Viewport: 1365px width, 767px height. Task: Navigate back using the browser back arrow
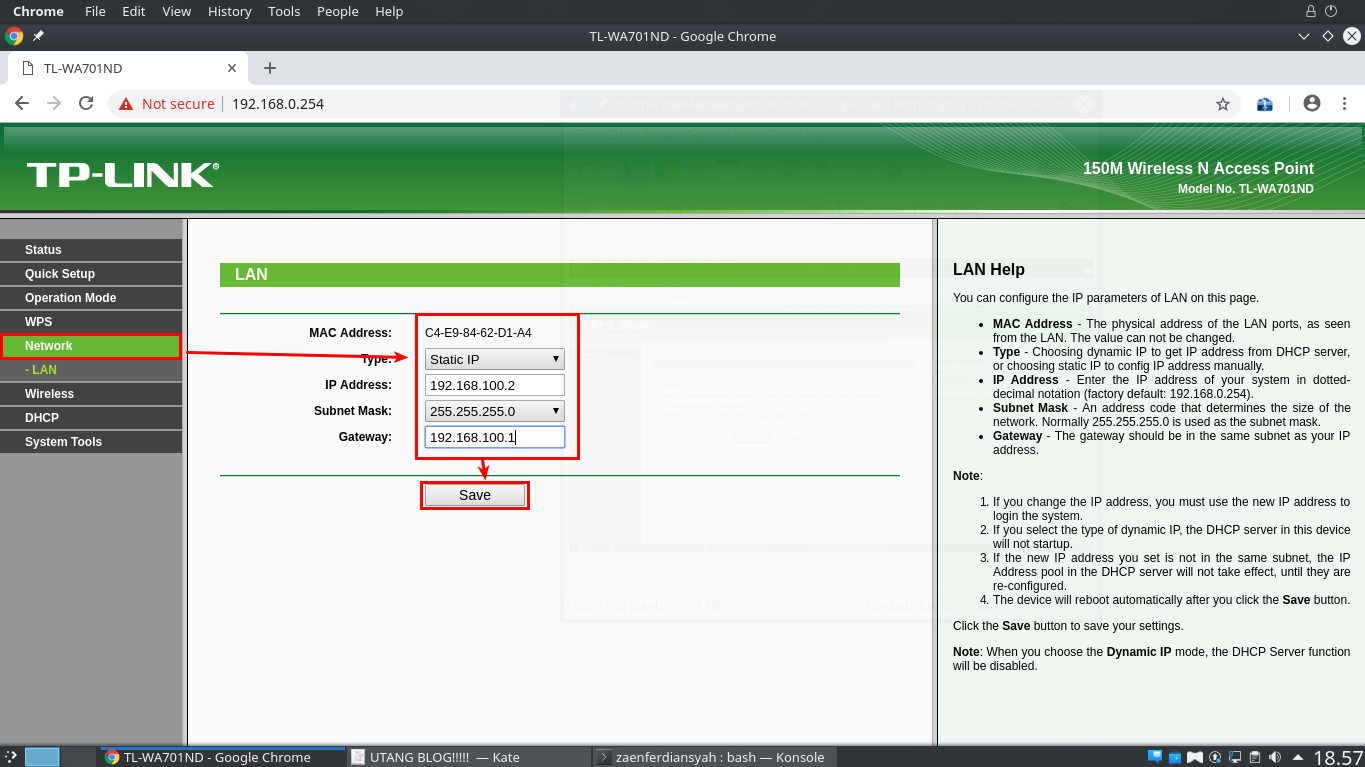[x=22, y=103]
